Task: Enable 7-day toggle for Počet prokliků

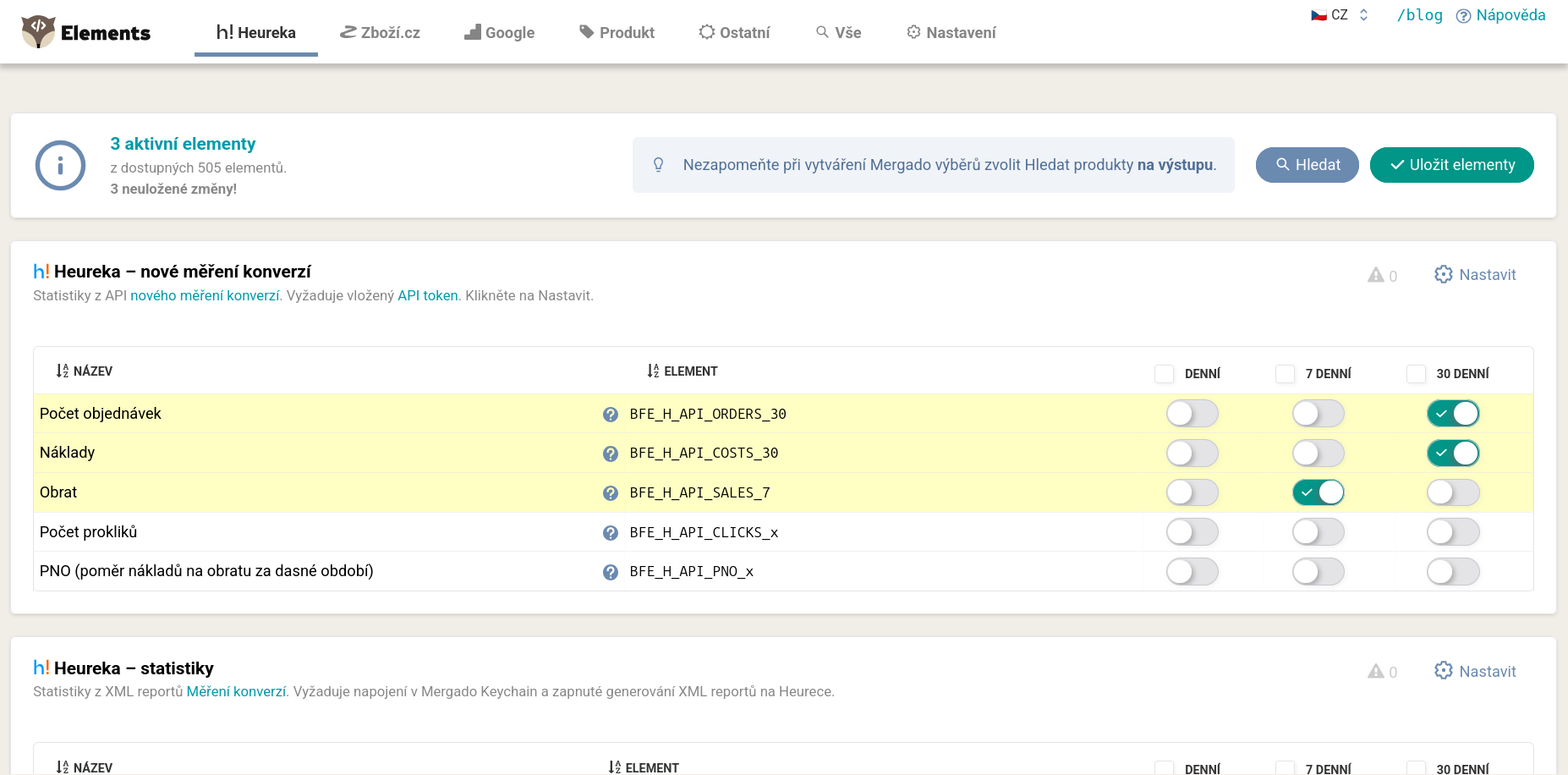Action: (1319, 532)
